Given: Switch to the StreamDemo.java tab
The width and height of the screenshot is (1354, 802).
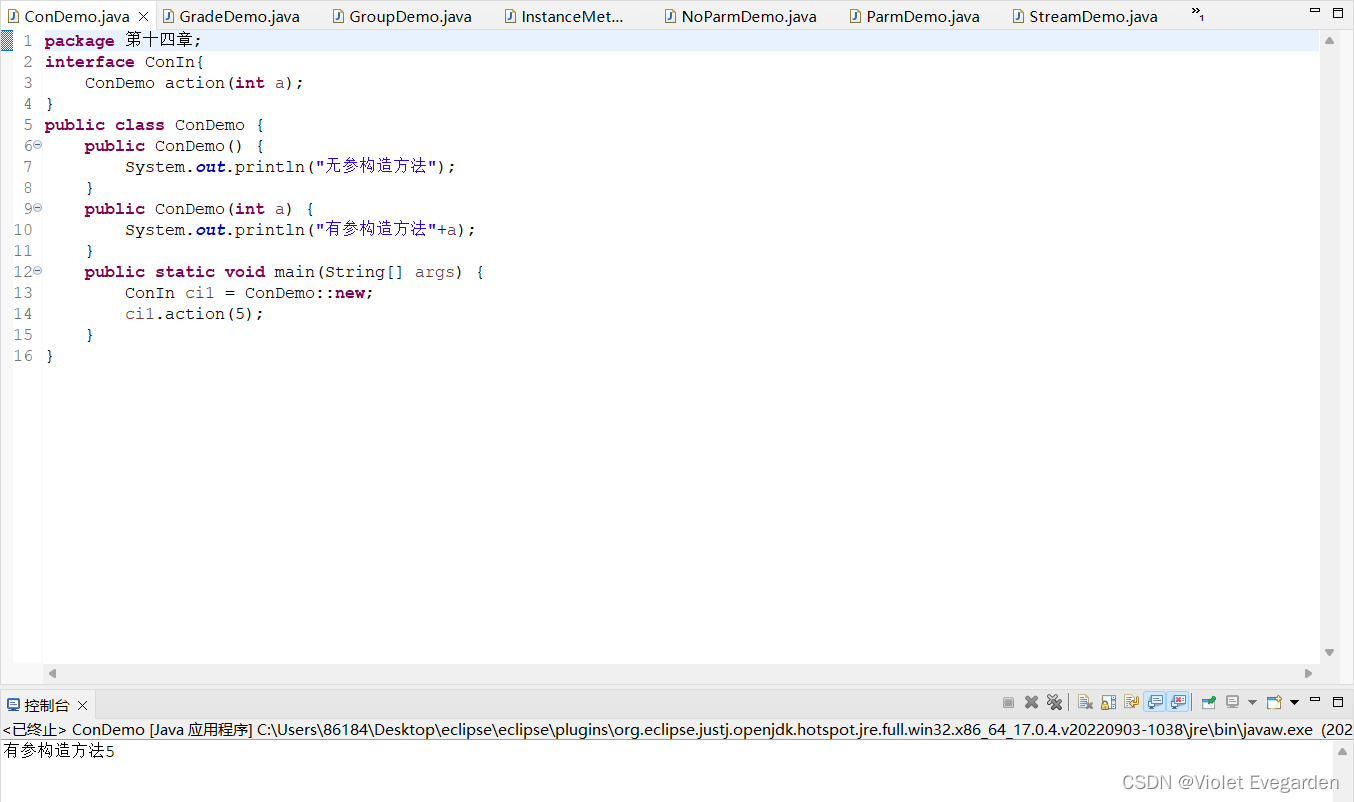Looking at the screenshot, I should (x=1085, y=16).
